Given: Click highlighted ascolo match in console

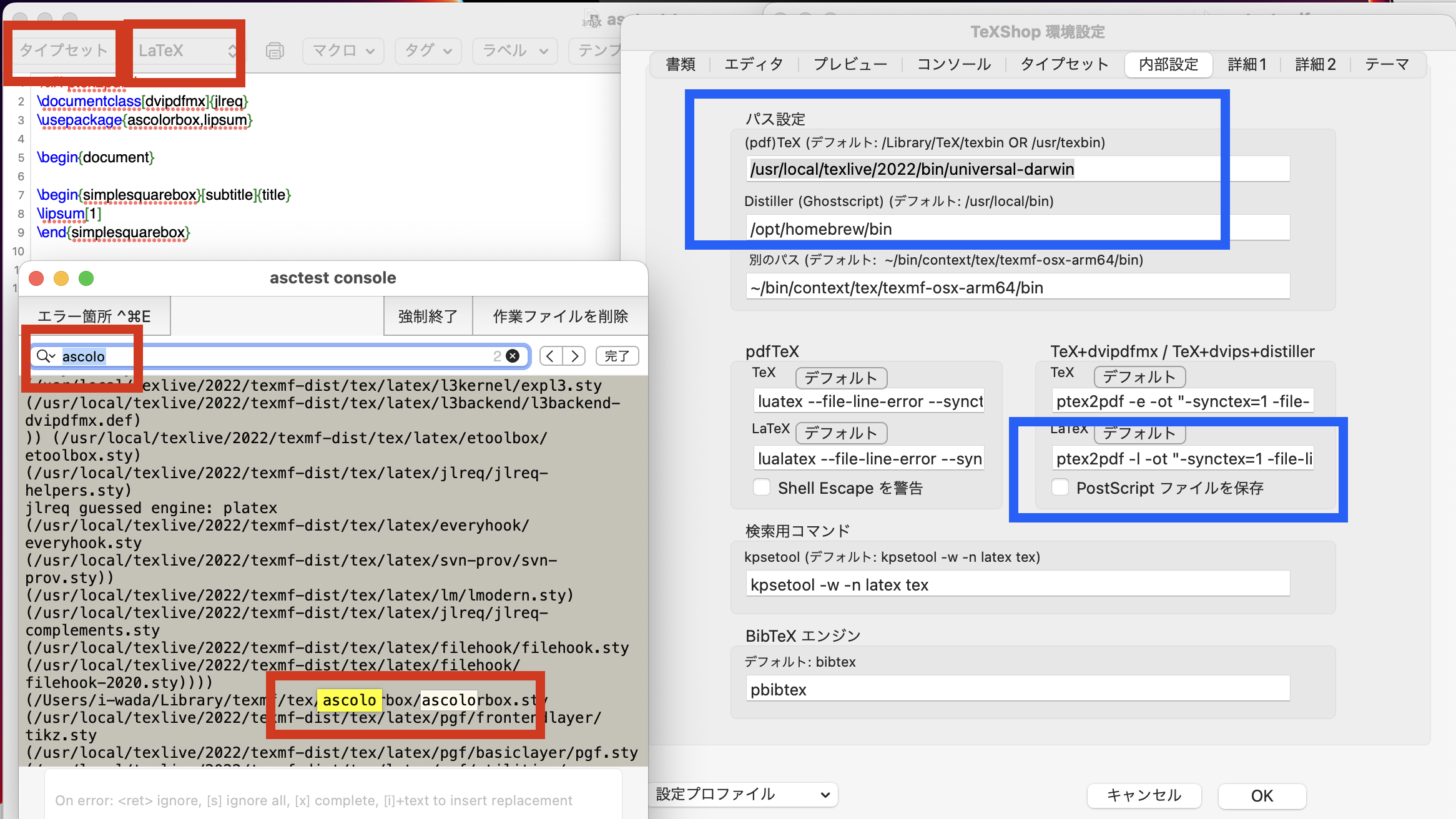Looking at the screenshot, I should pos(350,700).
